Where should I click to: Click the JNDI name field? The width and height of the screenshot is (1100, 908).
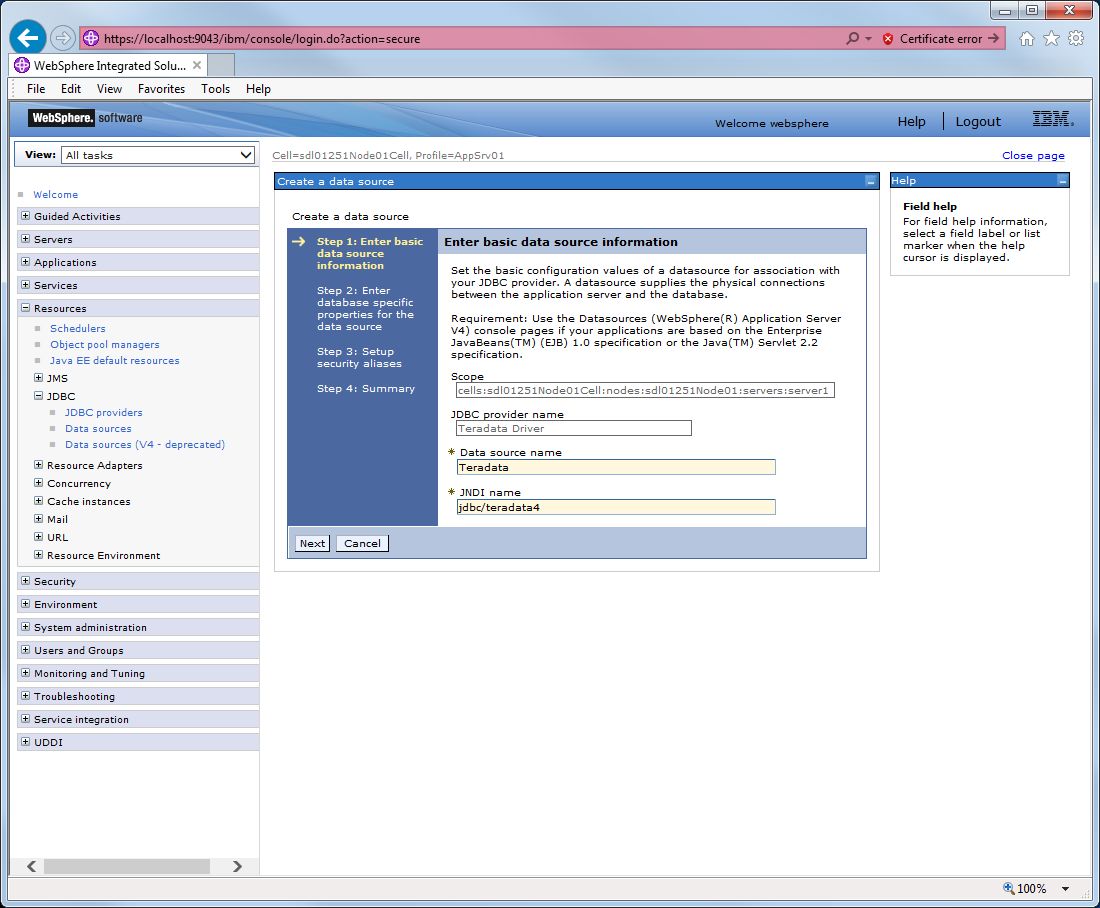[616, 507]
